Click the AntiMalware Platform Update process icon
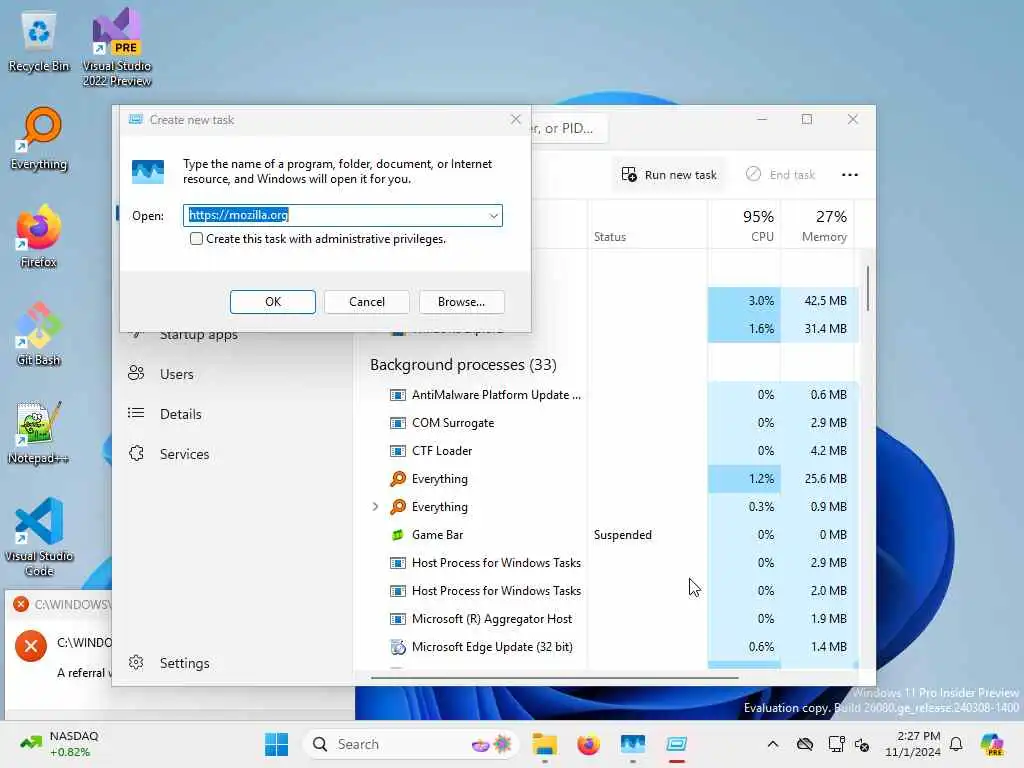This screenshot has width=1024, height=768. (397, 395)
